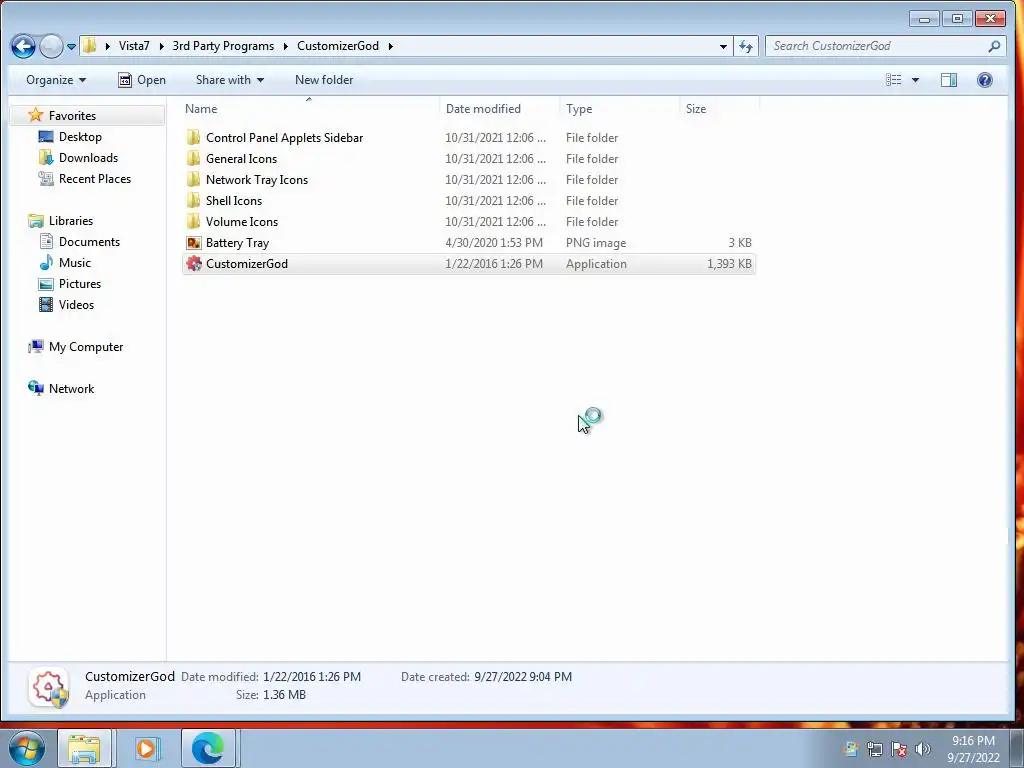Image resolution: width=1024 pixels, height=768 pixels.
Task: Open address bar history dropdown
Action: coord(723,46)
